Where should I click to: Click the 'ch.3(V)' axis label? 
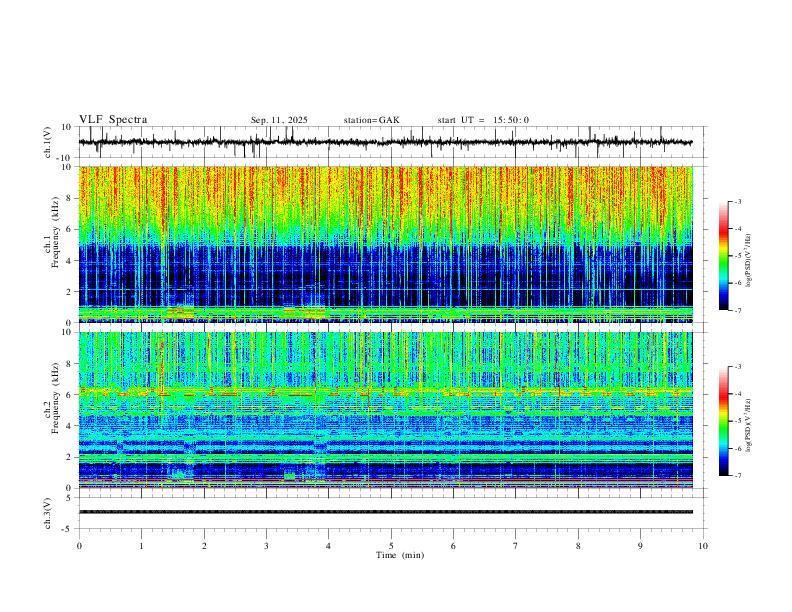tap(47, 514)
